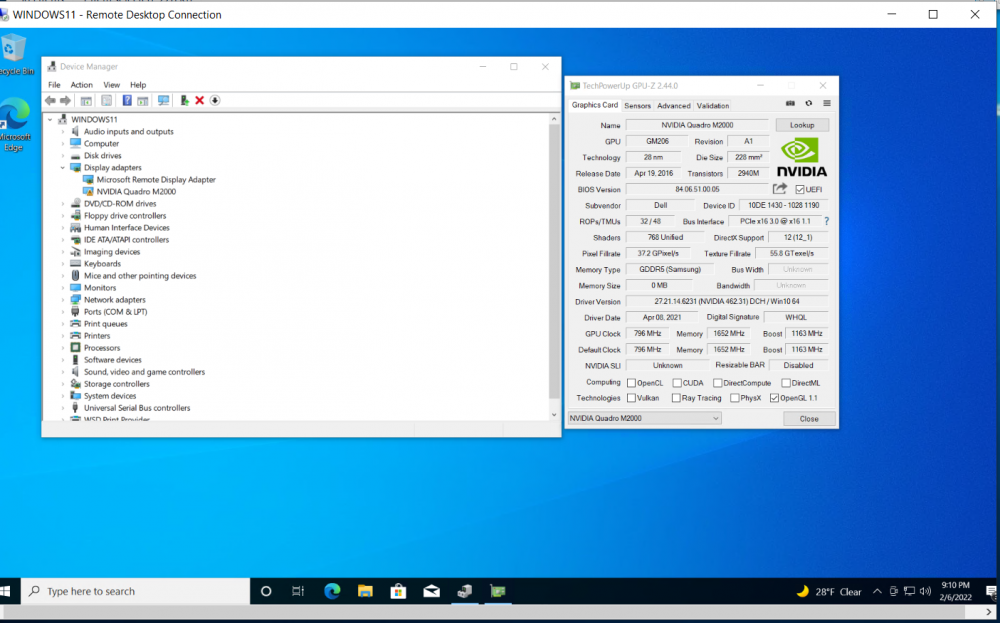Toggle the show/hide console tree toolbar icon
This screenshot has height=623, width=1000.
click(86, 101)
